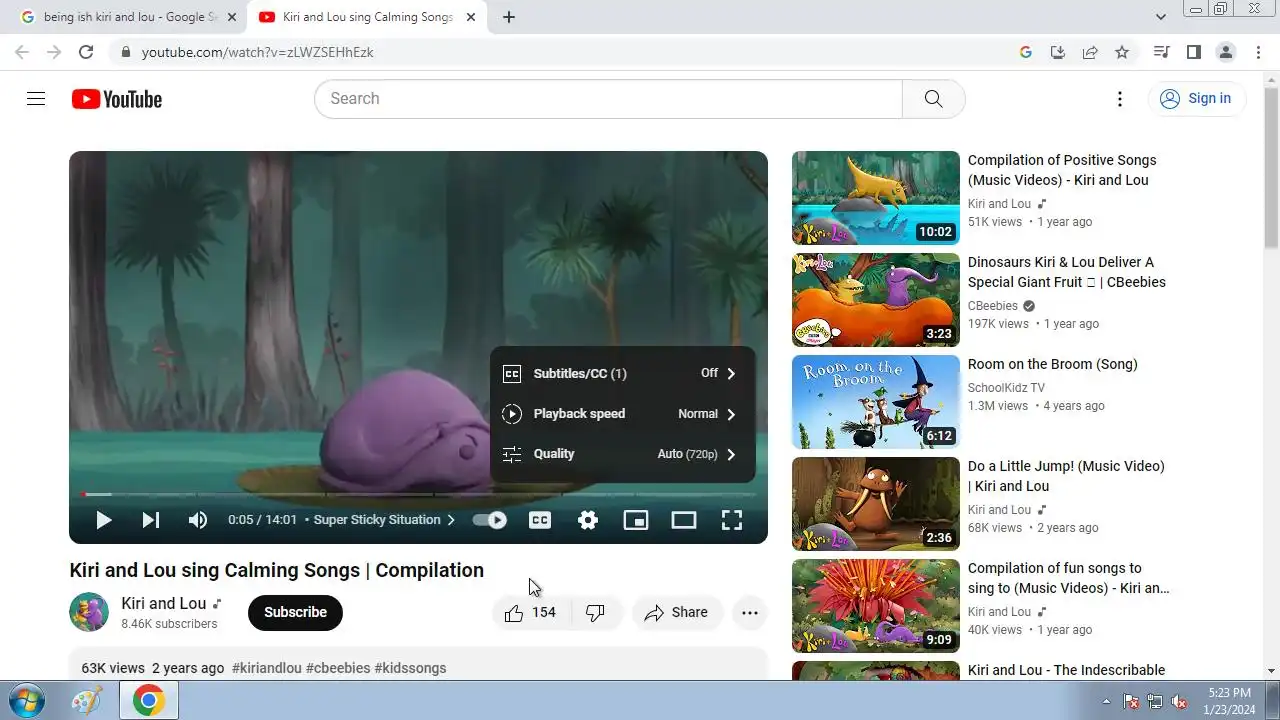Close settings via gear icon

click(x=588, y=520)
